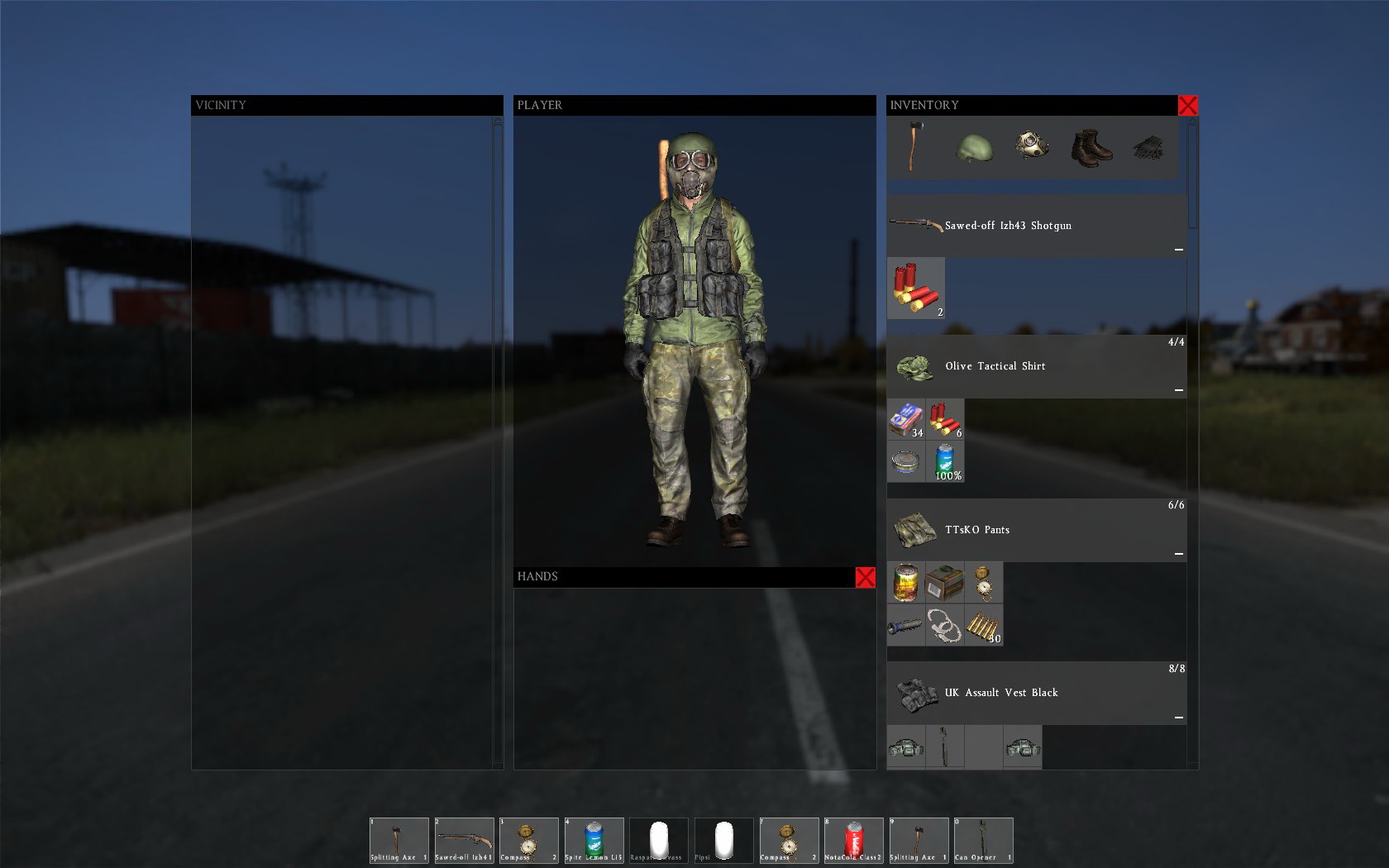Click the 4/4 capacity on Olive Tactical Shirt
Screen dimensions: 1389x868
(1176, 341)
